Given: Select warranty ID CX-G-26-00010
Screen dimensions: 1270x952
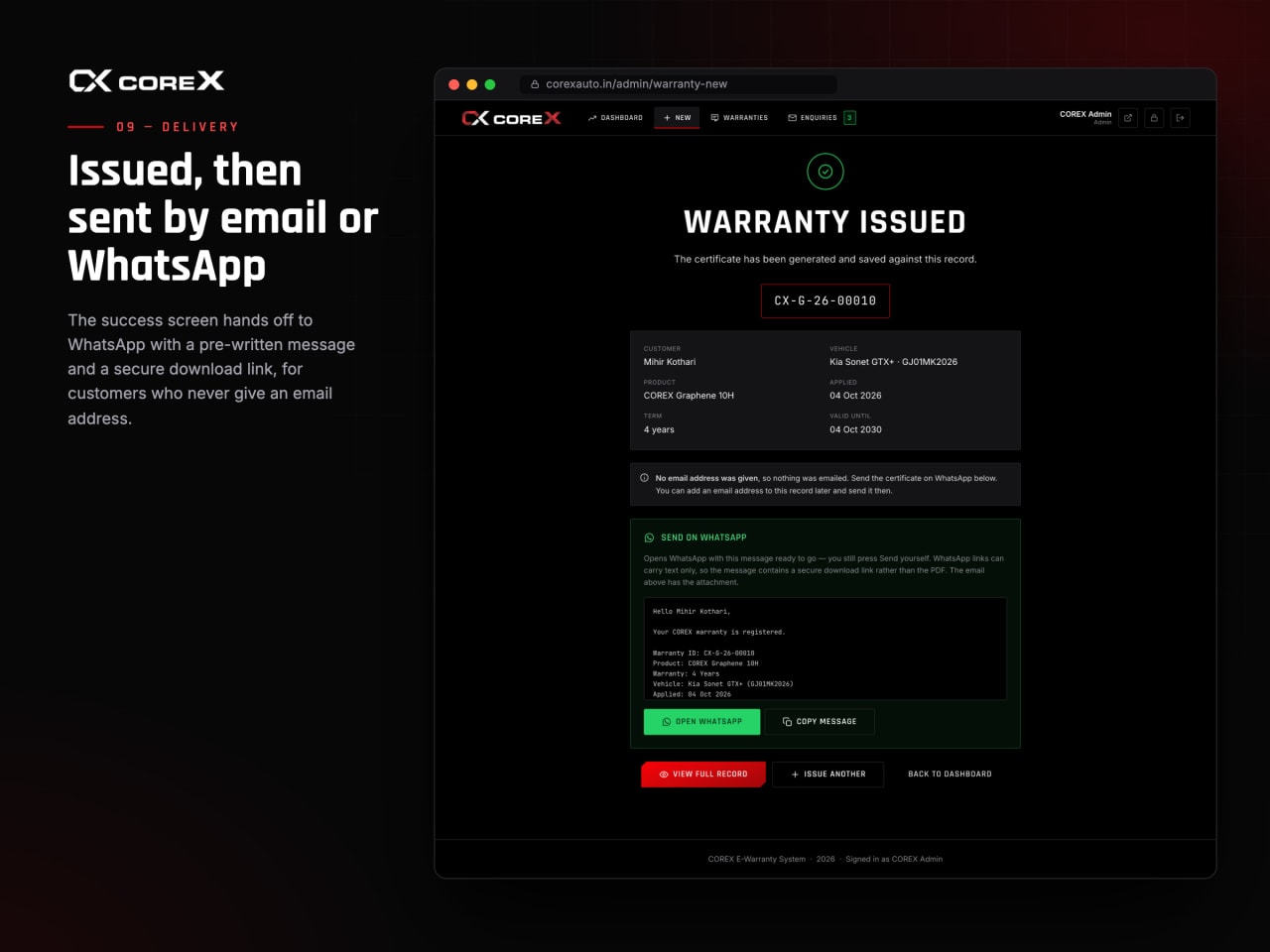Looking at the screenshot, I should click(x=825, y=300).
